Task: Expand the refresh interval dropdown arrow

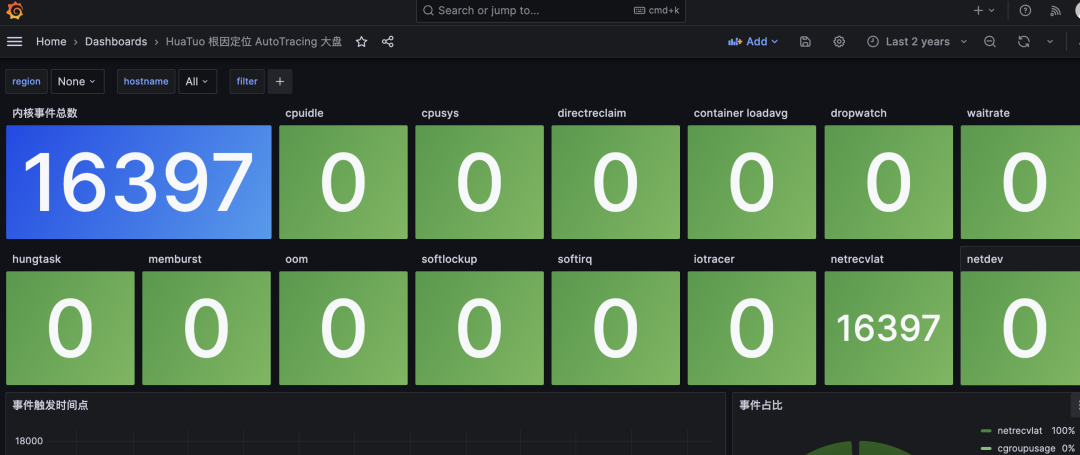Action: (x=1050, y=42)
